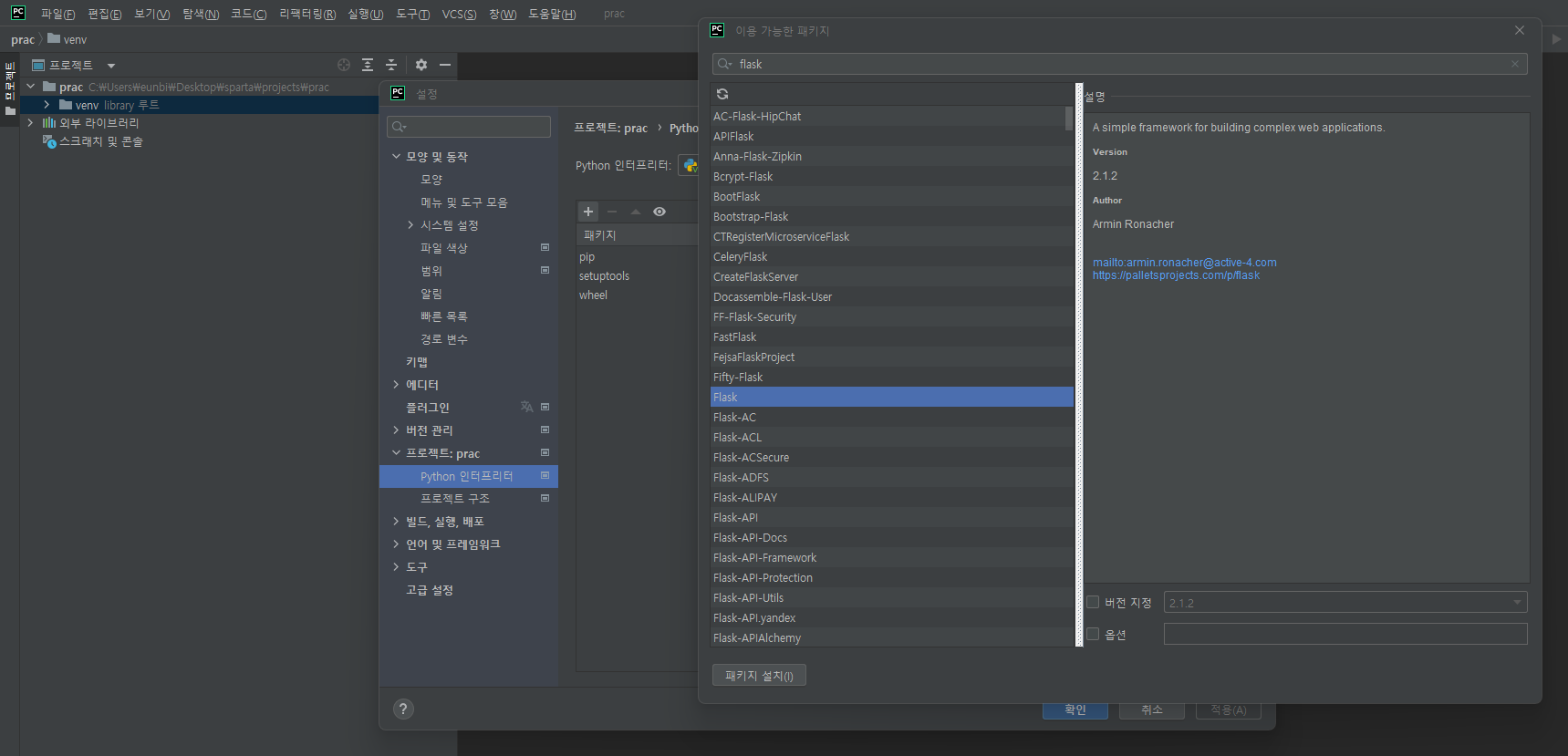Click the collapse all icon in project panel
The width and height of the screenshot is (1568, 756).
click(391, 65)
